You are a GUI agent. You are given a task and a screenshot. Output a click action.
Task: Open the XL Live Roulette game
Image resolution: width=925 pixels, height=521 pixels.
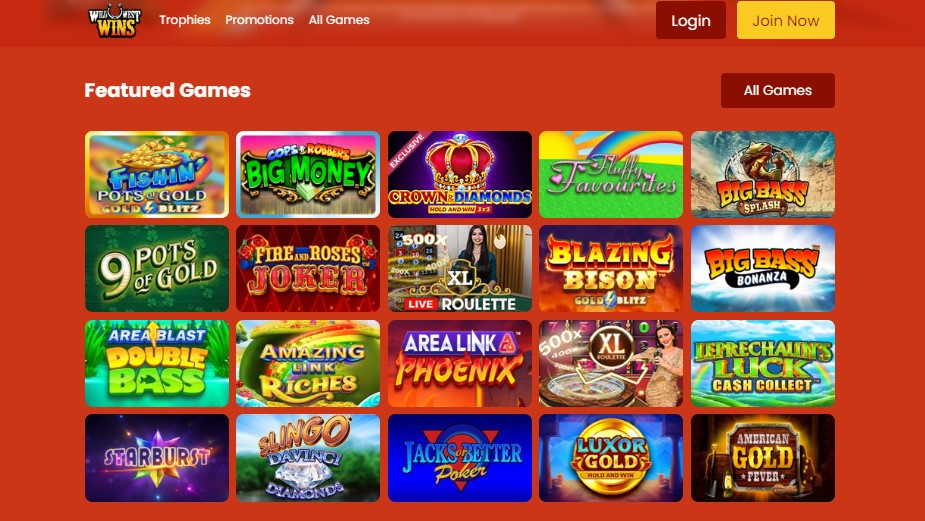[x=460, y=268]
